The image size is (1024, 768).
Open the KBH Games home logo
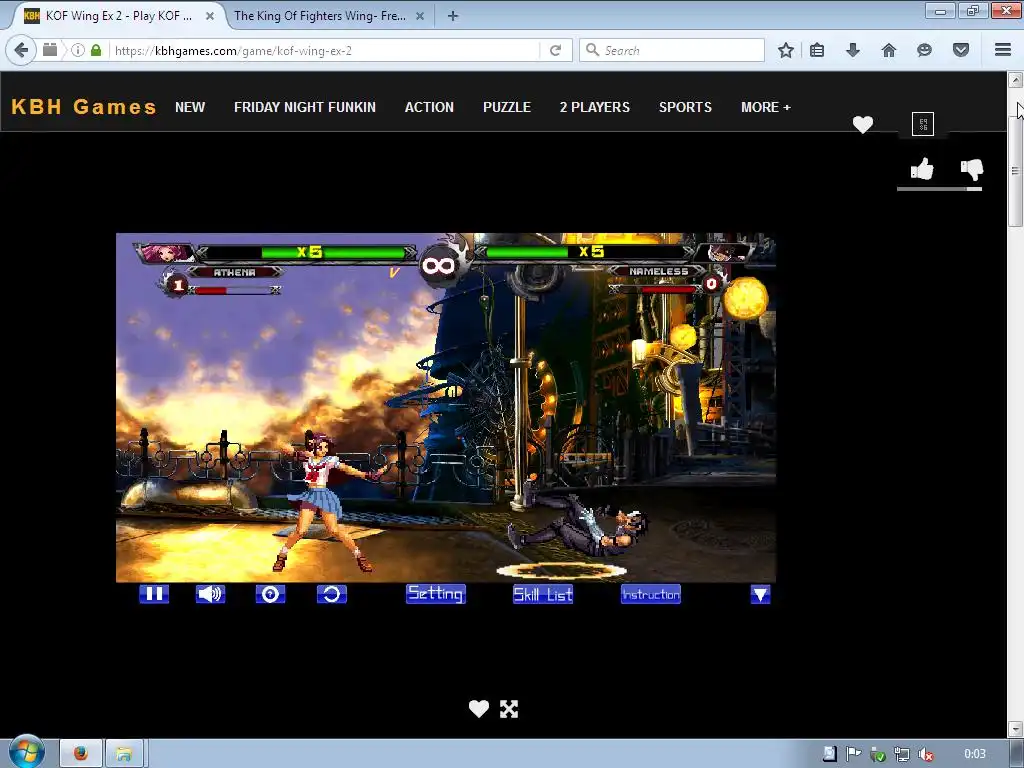click(x=84, y=106)
